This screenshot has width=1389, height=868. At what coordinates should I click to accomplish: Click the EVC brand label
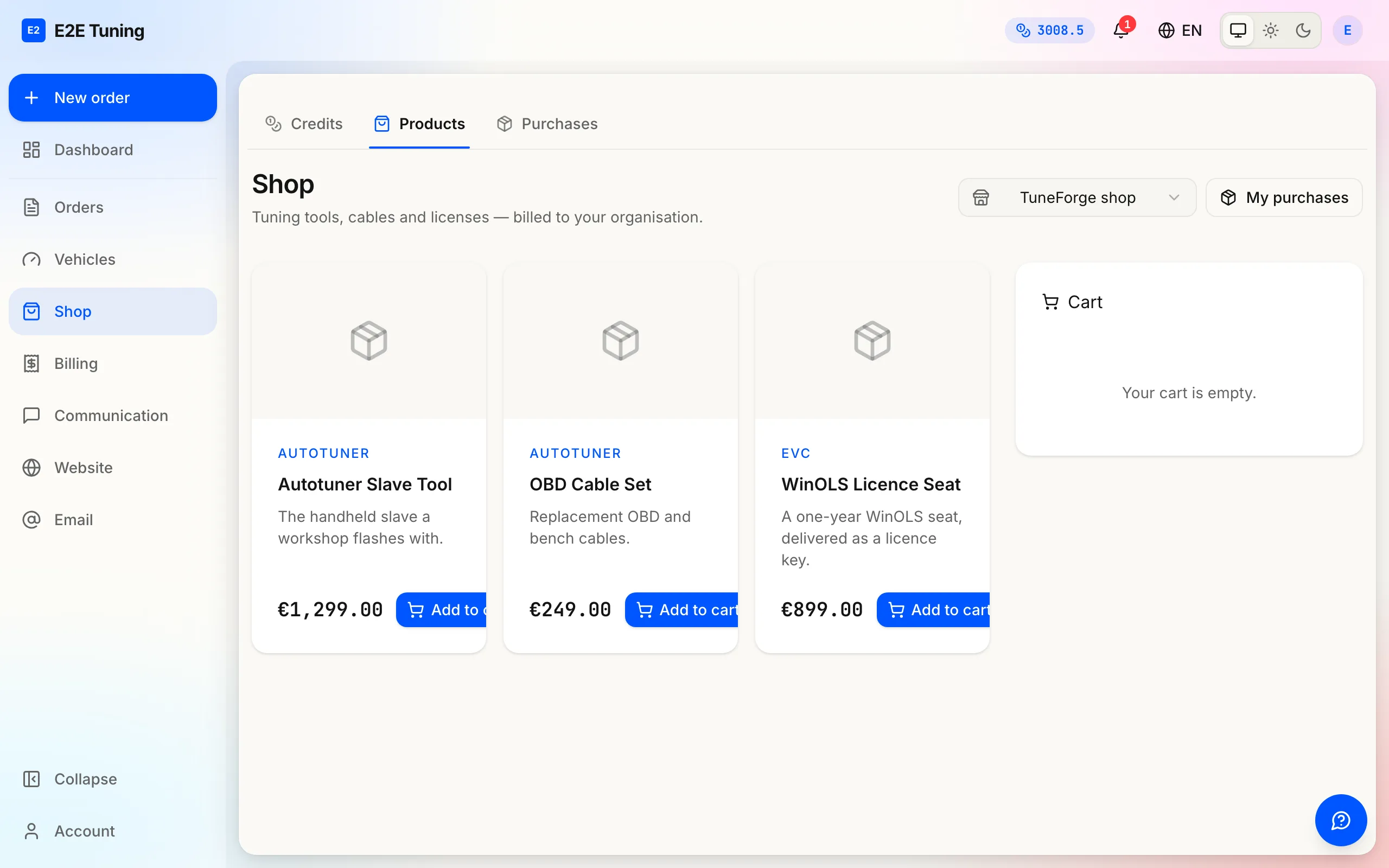pyautogui.click(x=795, y=454)
